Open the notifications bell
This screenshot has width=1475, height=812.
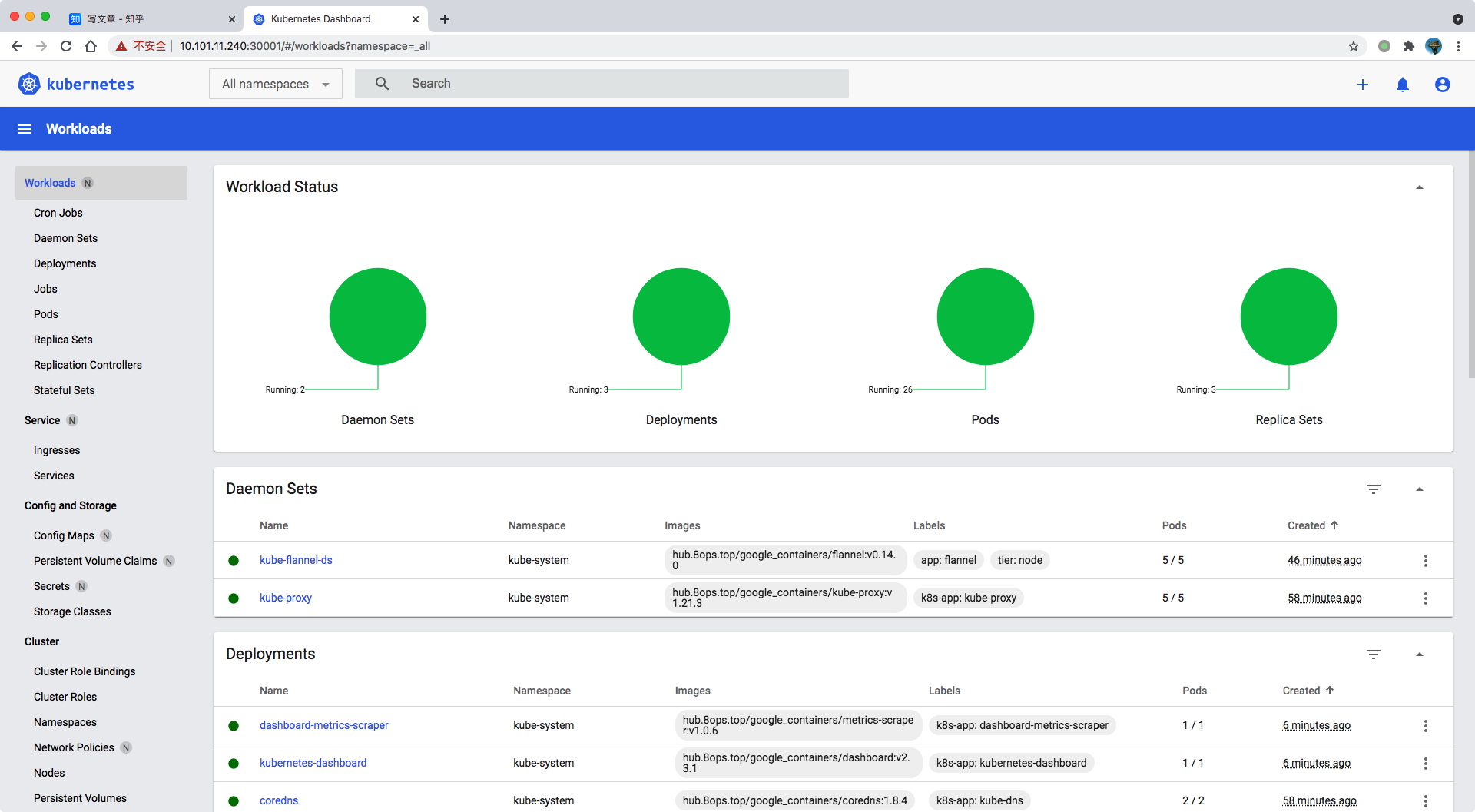(x=1403, y=85)
